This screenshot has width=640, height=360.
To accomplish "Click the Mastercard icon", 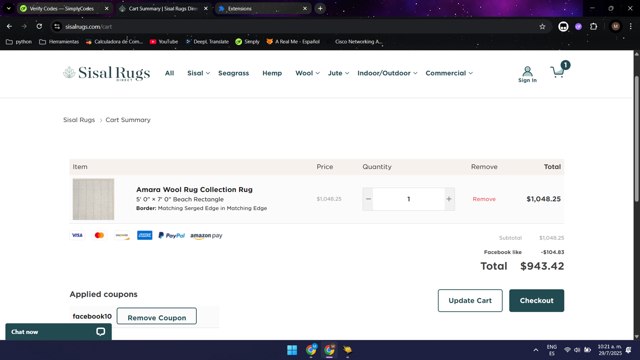I will 99,235.
